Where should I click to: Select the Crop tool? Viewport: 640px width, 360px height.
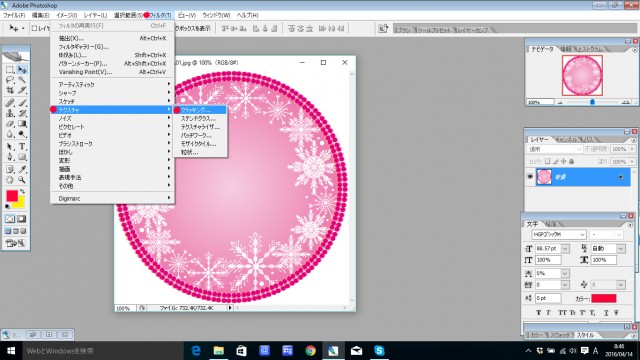pos(10,90)
